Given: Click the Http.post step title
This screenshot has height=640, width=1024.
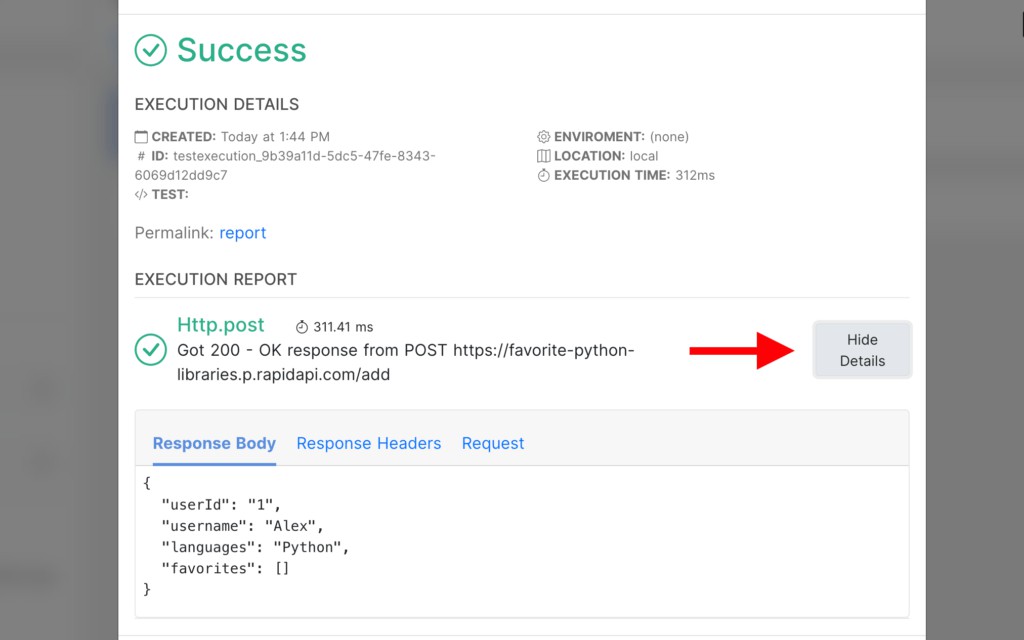Looking at the screenshot, I should [x=221, y=325].
